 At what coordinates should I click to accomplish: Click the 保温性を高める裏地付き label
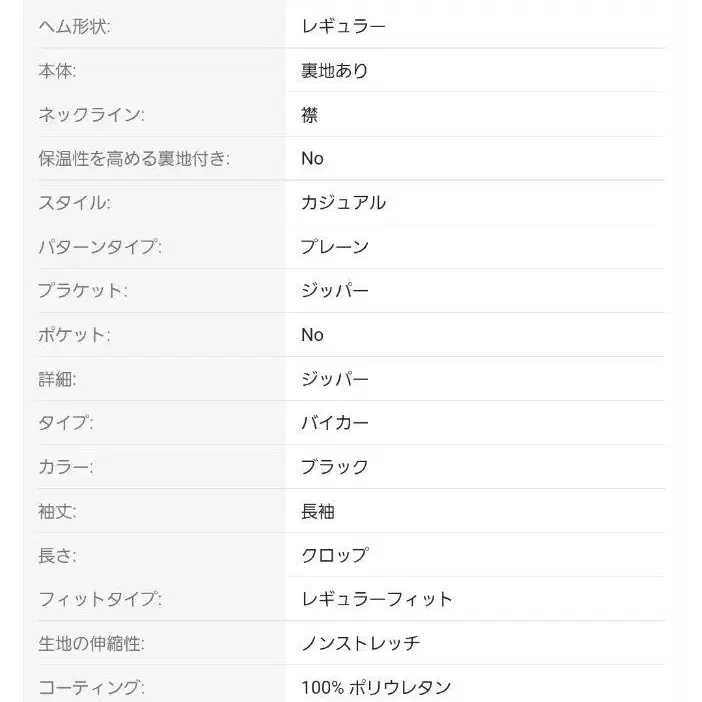tap(134, 158)
